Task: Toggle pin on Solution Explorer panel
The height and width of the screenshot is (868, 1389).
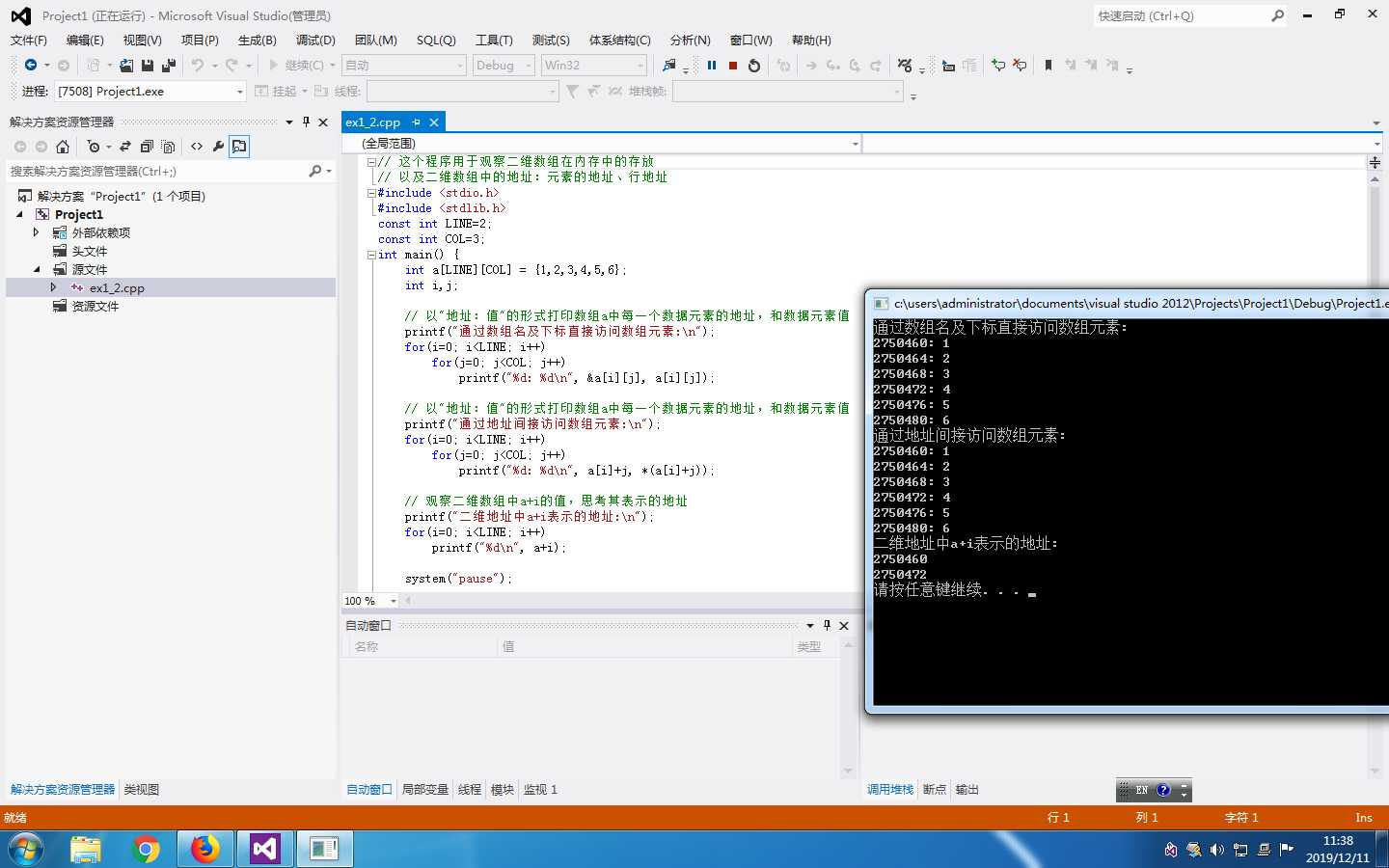Action: coord(306,122)
